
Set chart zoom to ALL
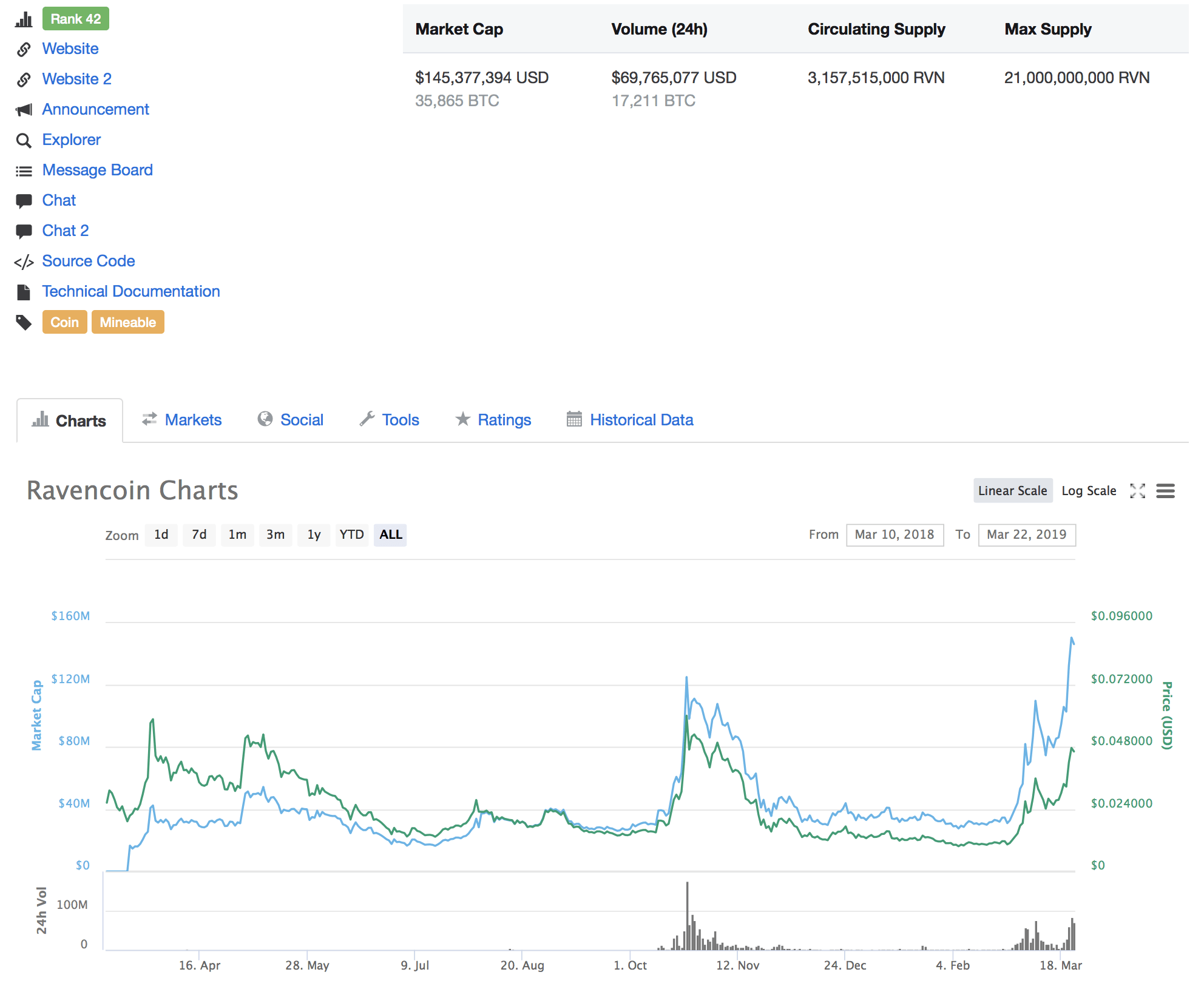pyautogui.click(x=390, y=535)
